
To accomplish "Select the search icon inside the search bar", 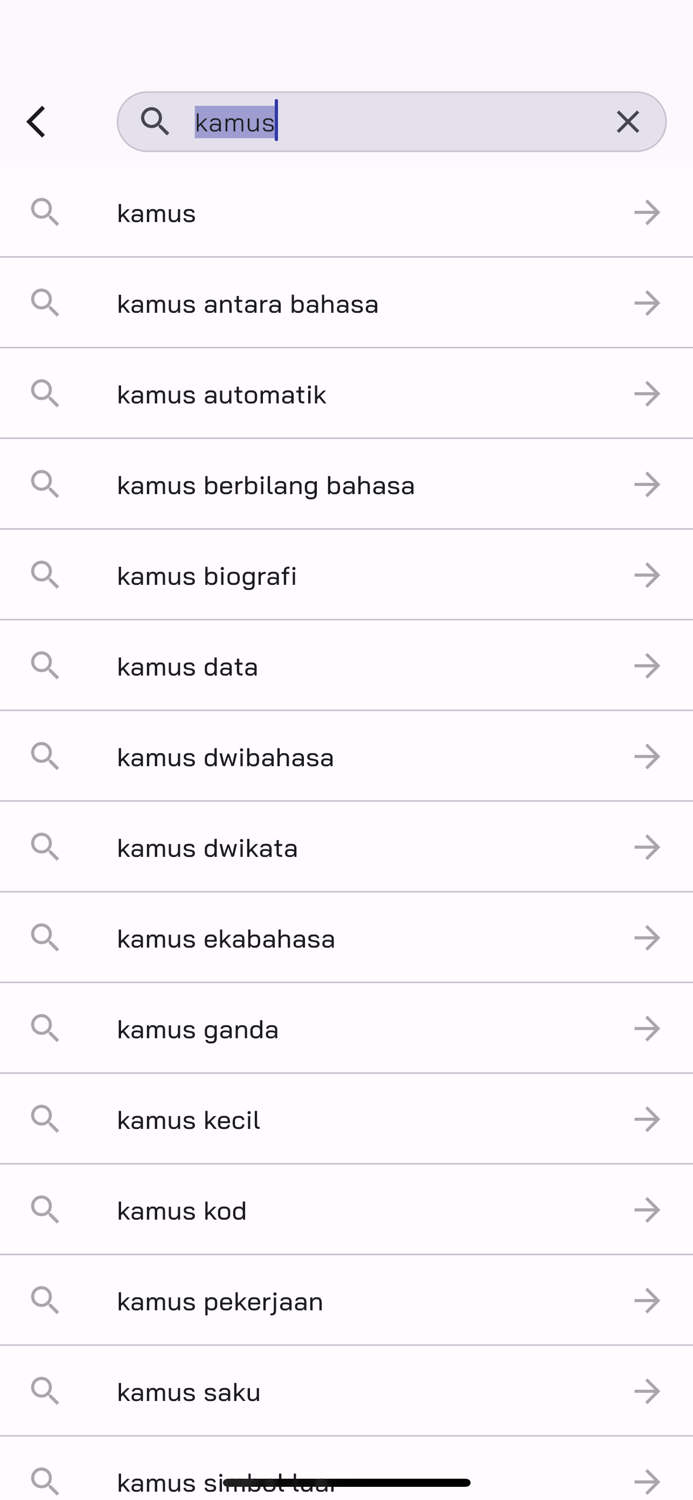I will pos(156,122).
